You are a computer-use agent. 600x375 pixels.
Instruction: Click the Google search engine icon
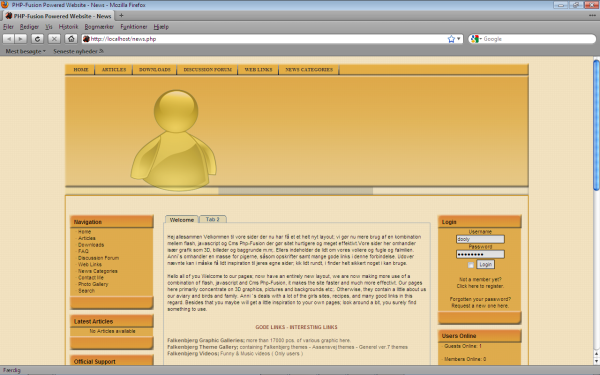pyautogui.click(x=474, y=39)
